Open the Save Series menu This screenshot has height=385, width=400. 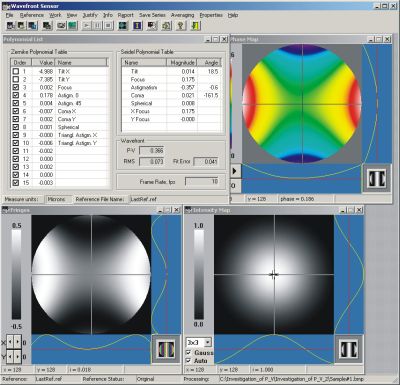pos(152,15)
